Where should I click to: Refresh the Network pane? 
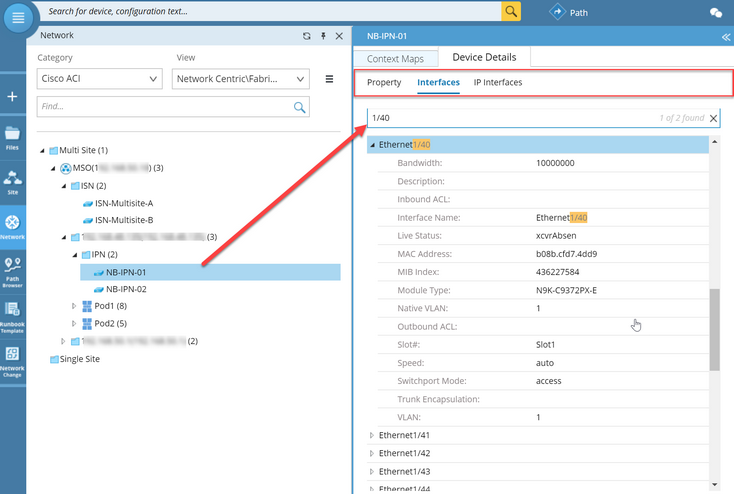307,36
